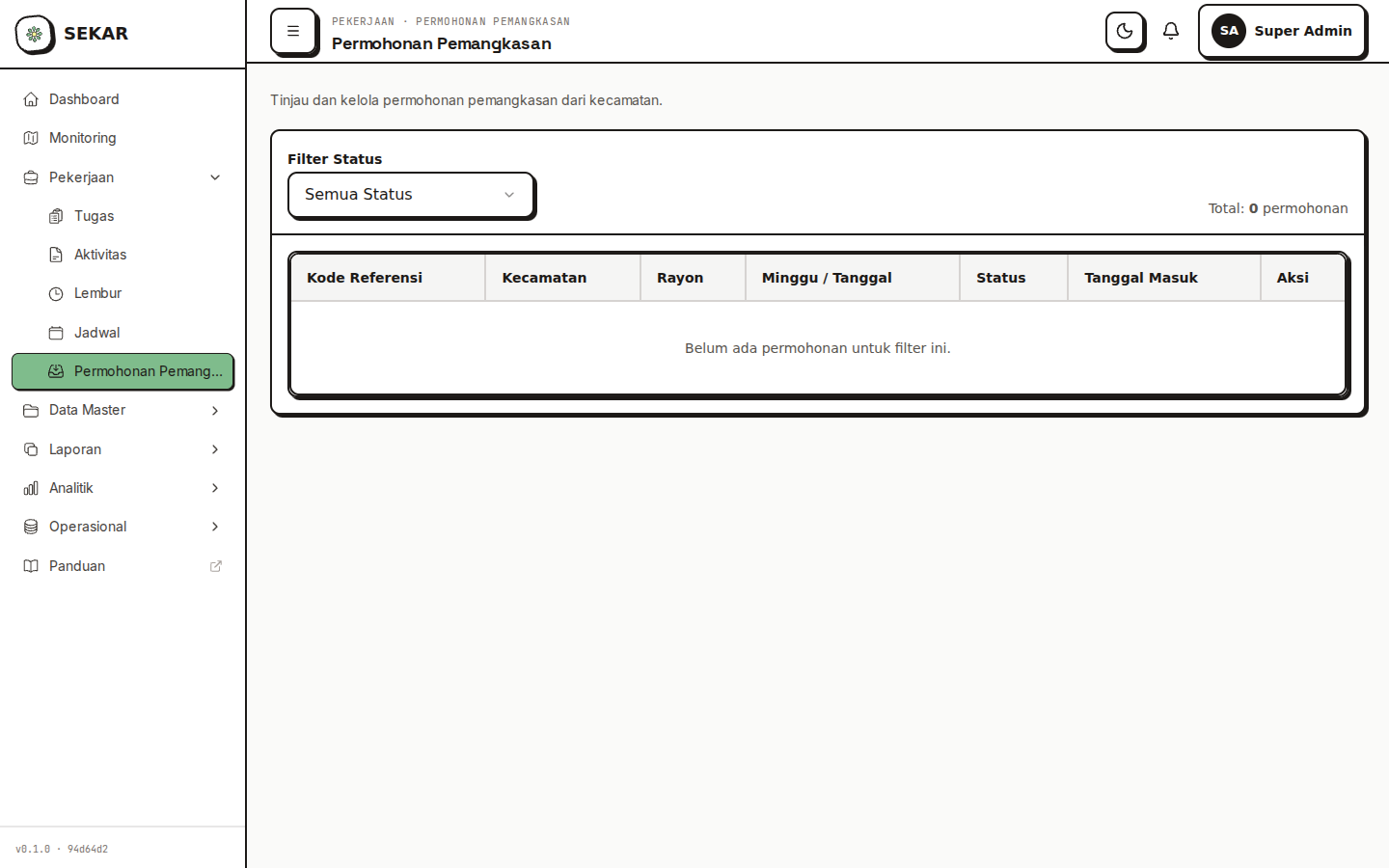Open the Lembur submenu item

point(123,293)
